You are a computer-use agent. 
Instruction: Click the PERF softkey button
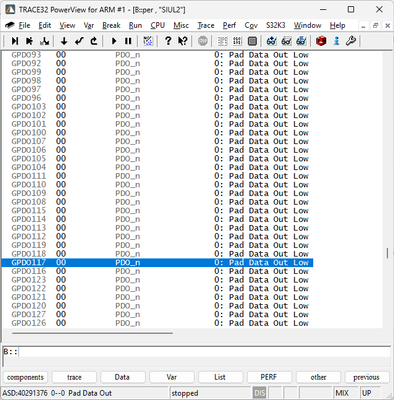(x=269, y=377)
